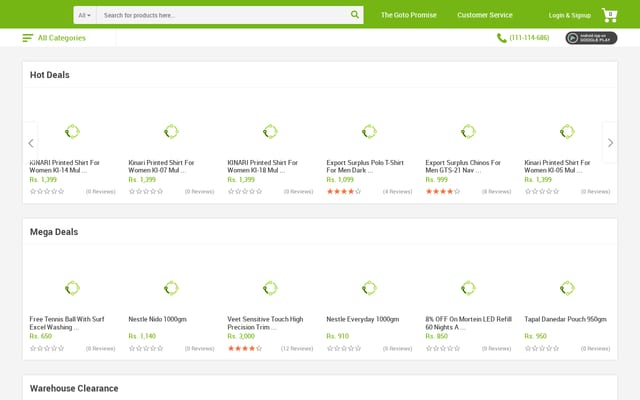This screenshot has width=640, height=400.
Task: Click the Hot Deals heading
Action: (x=49, y=75)
